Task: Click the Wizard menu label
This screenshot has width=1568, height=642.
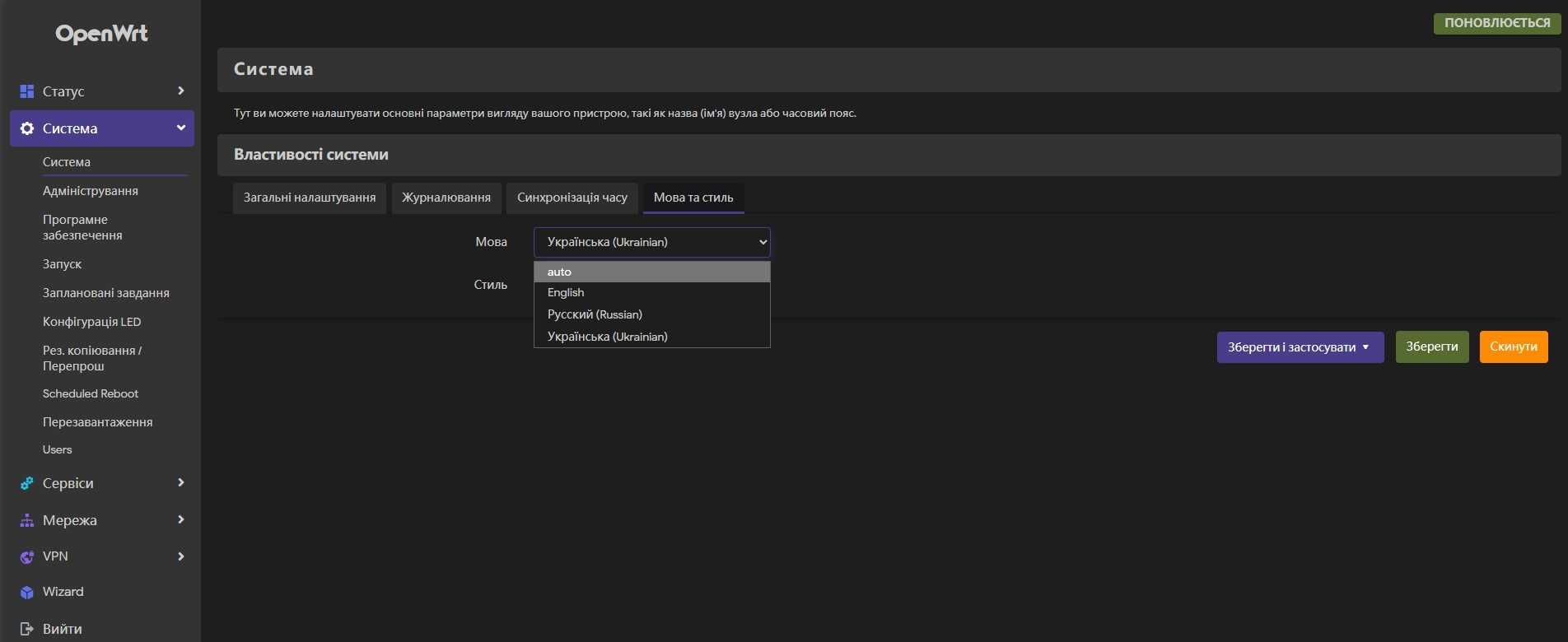Action: pyautogui.click(x=63, y=592)
